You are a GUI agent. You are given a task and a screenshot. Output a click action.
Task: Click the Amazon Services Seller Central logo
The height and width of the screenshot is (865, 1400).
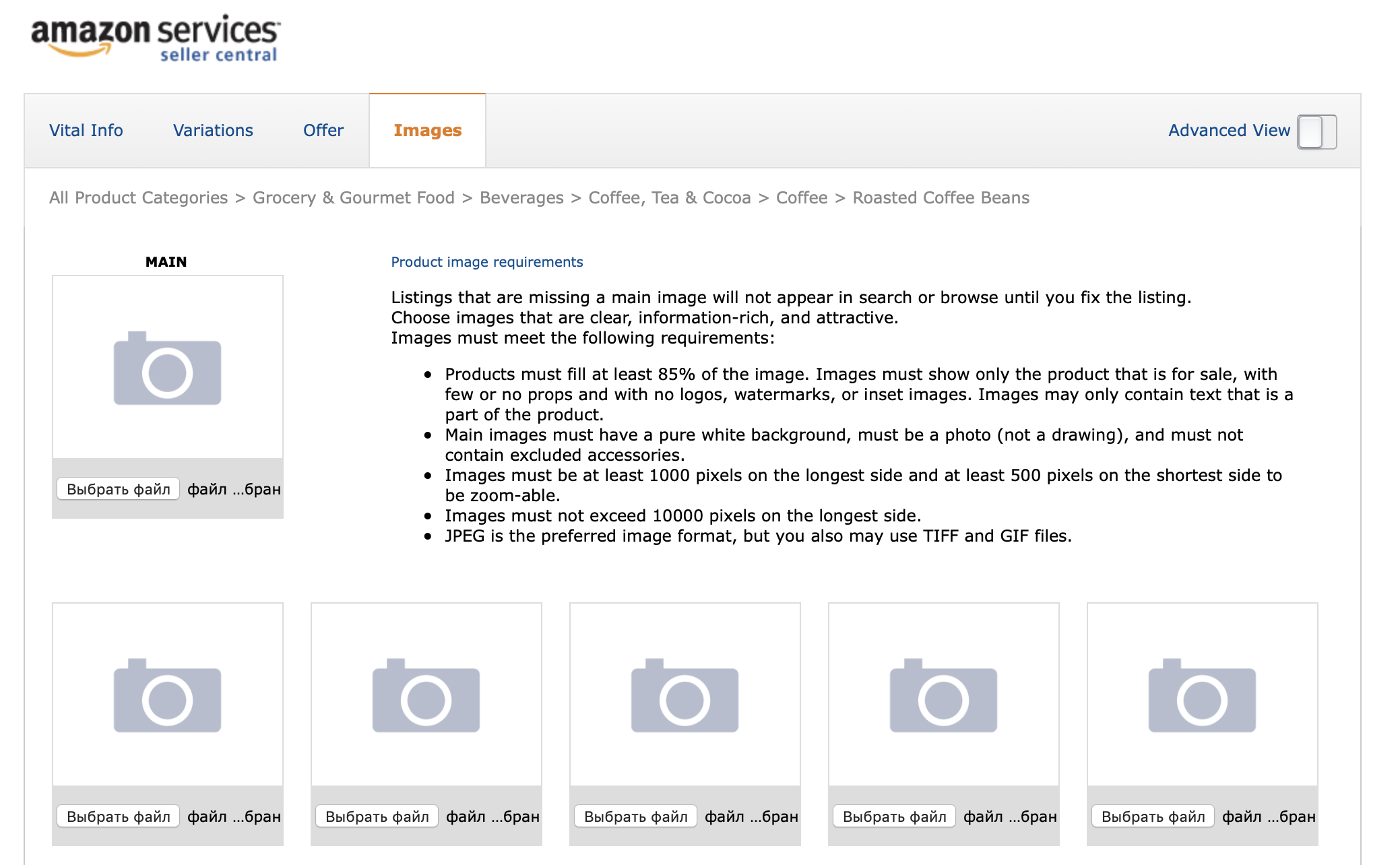(155, 38)
